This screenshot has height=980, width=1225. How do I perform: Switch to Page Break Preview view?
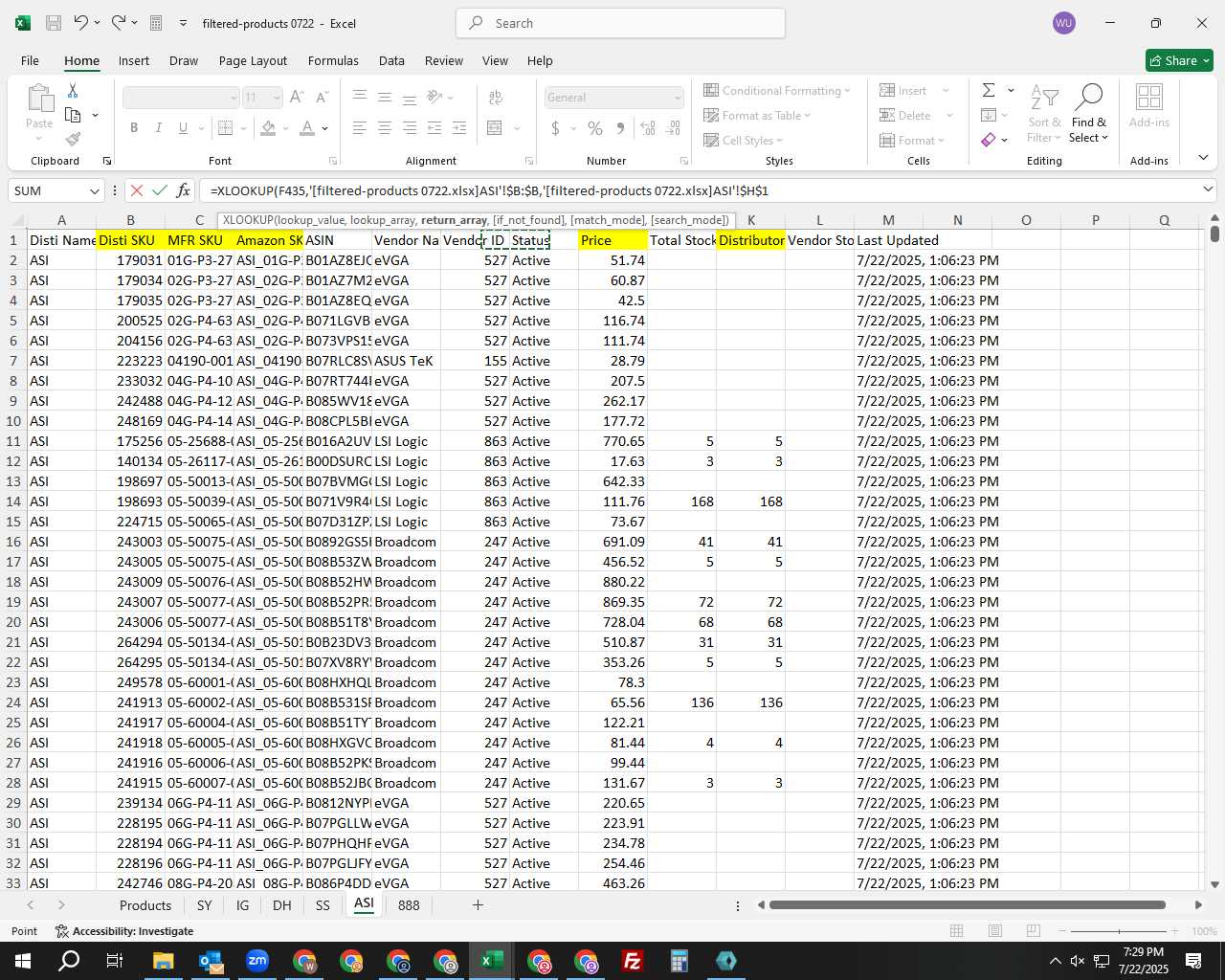tap(1033, 930)
